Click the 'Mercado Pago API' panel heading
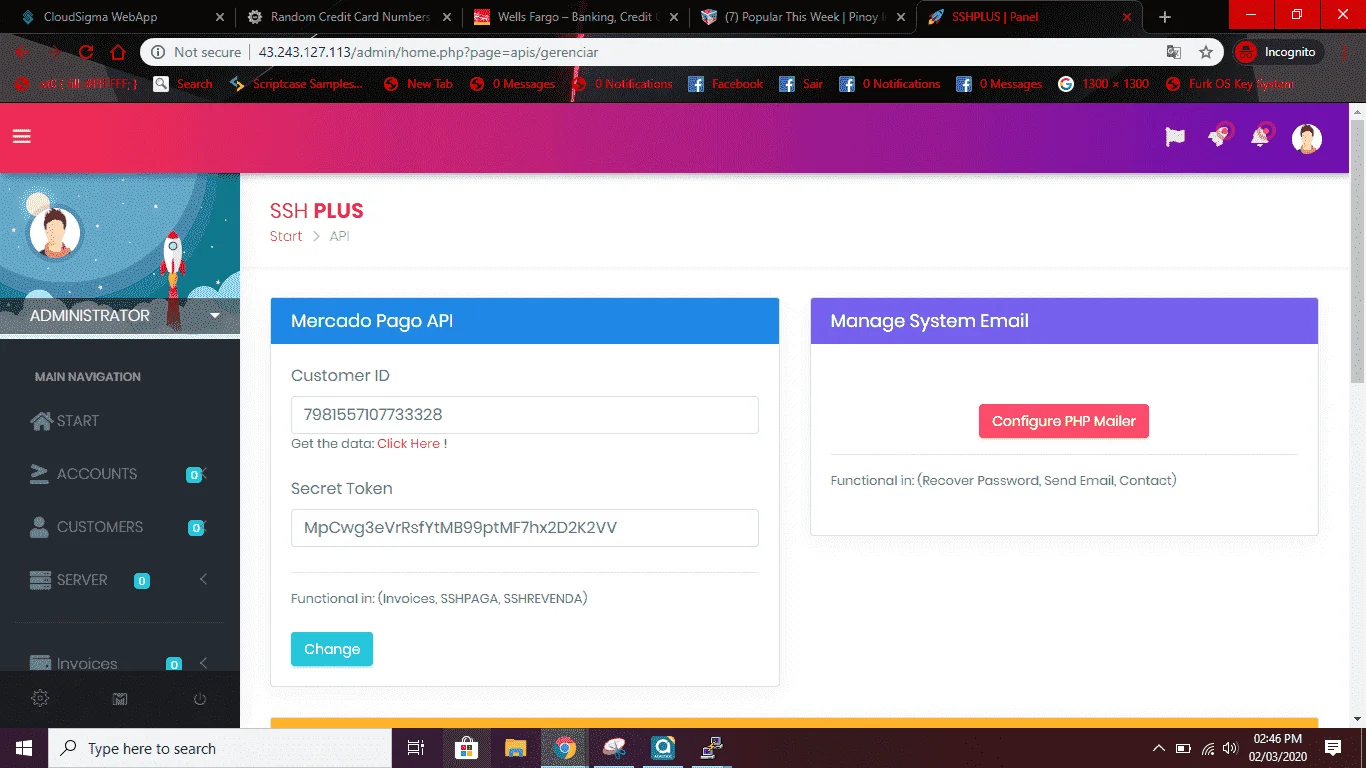The width and height of the screenshot is (1366, 768). (372, 321)
